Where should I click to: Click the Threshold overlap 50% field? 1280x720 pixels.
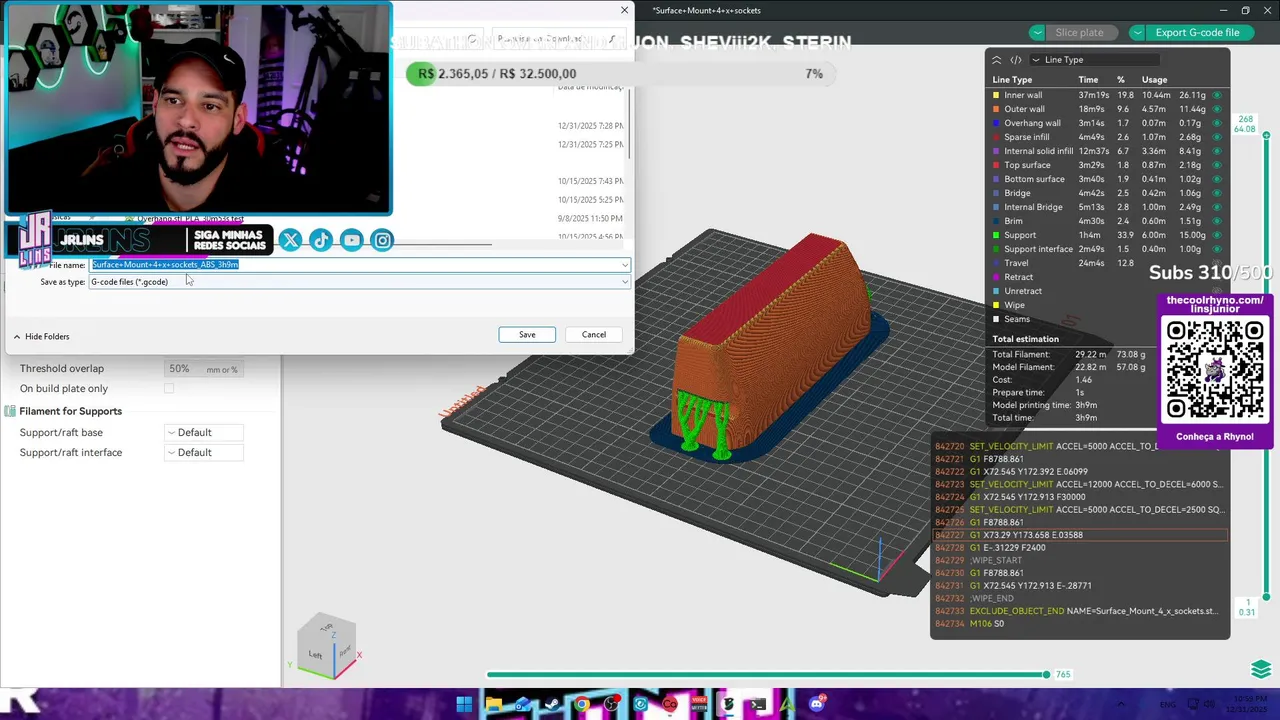[204, 369]
